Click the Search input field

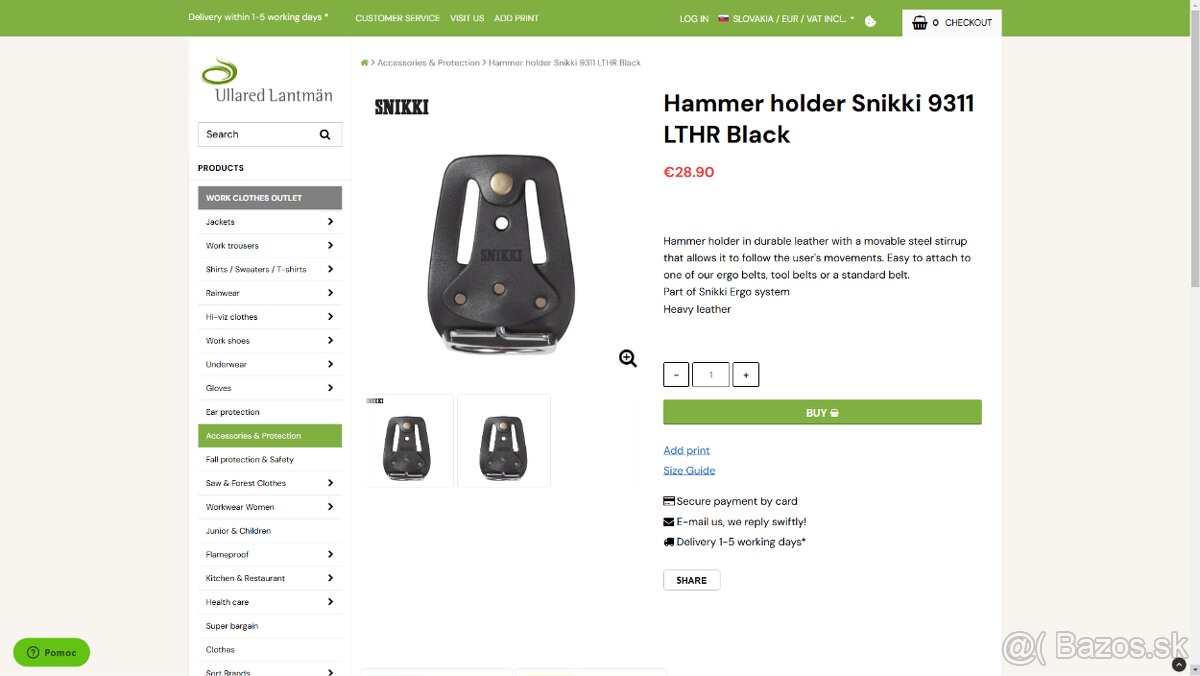[x=257, y=134]
